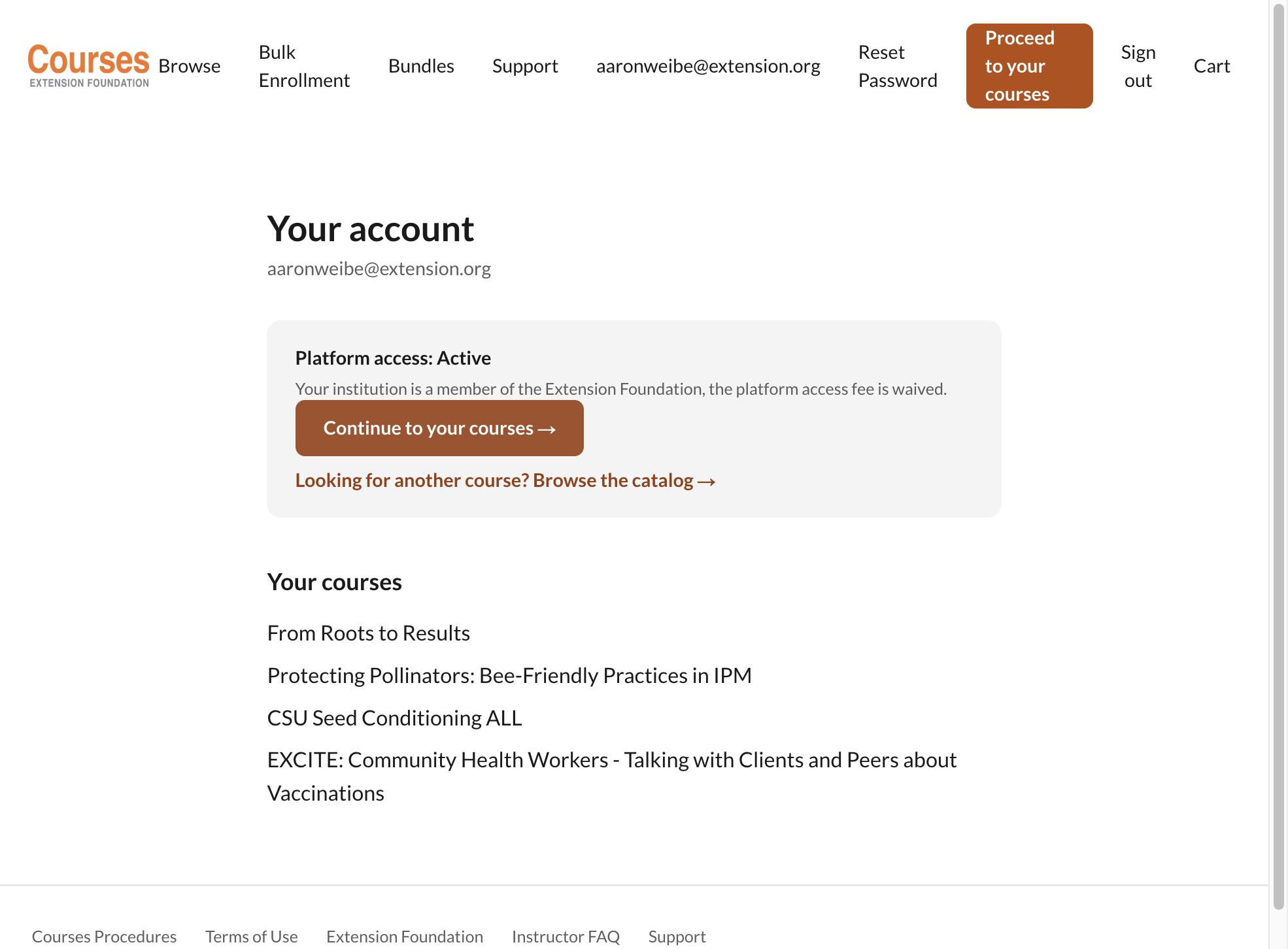Click Continue to your courses button
The height and width of the screenshot is (949, 1288).
click(439, 428)
